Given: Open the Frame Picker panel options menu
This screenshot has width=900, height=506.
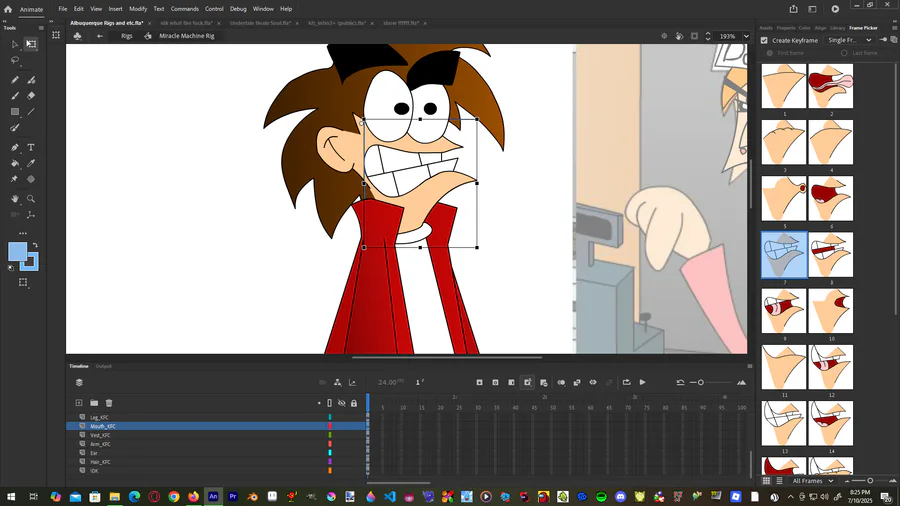Looking at the screenshot, I should 894,28.
